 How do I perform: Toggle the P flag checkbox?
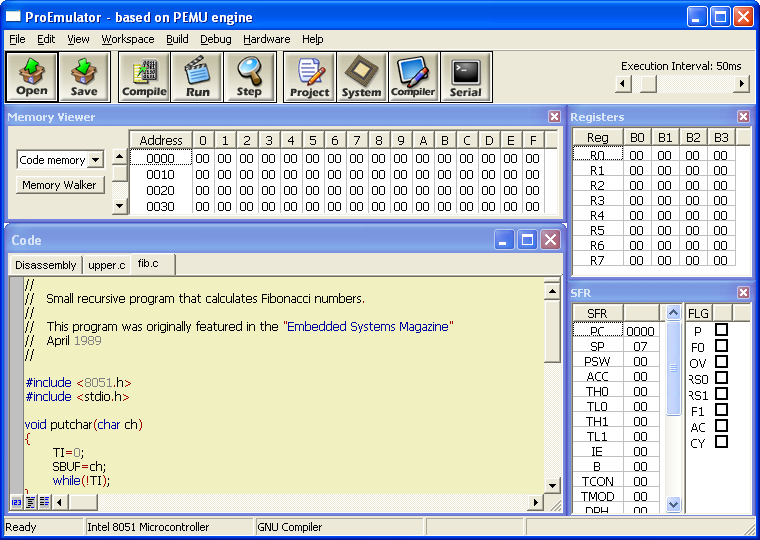click(x=721, y=330)
